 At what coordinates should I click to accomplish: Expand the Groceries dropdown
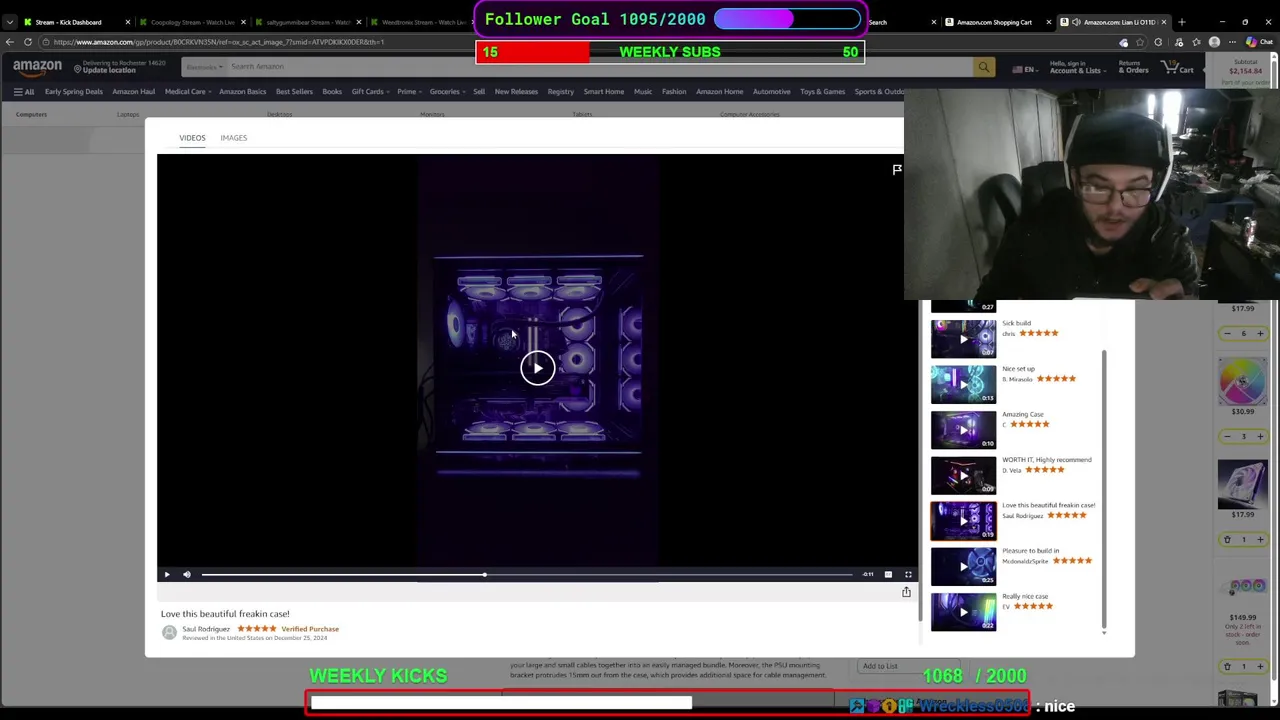click(446, 92)
